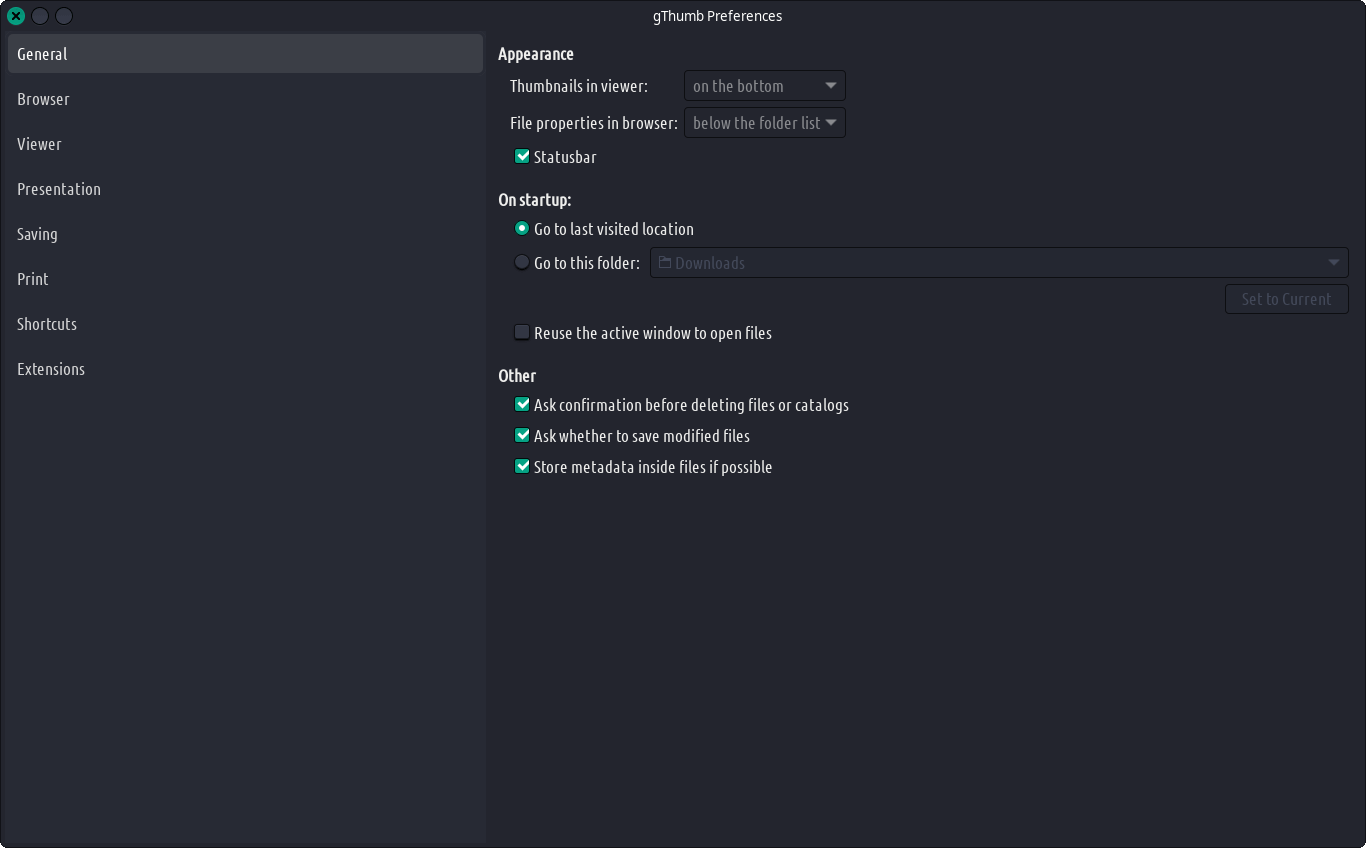This screenshot has width=1366, height=848.
Task: Click the minimize button in the title bar
Action: click(40, 16)
